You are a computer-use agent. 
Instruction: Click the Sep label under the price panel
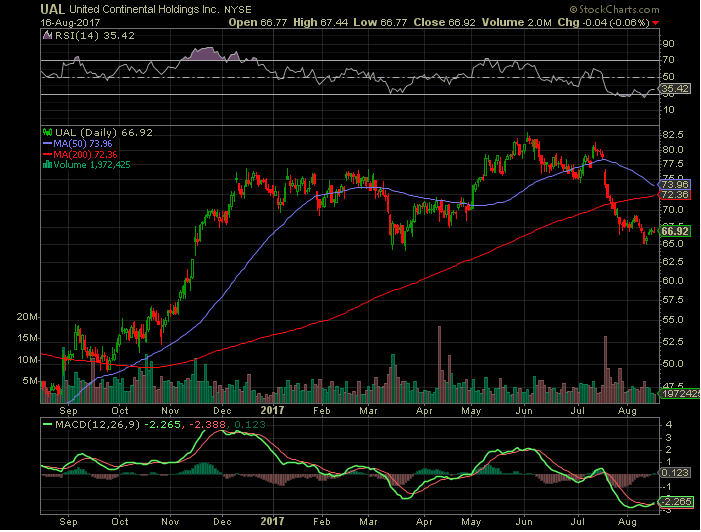(x=68, y=411)
